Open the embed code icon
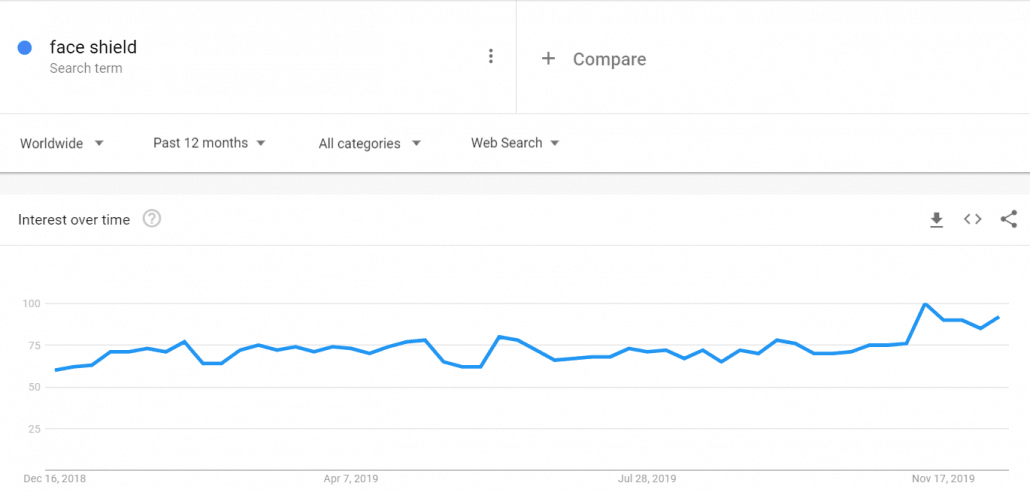This screenshot has height=492, width=1030. tap(972, 220)
